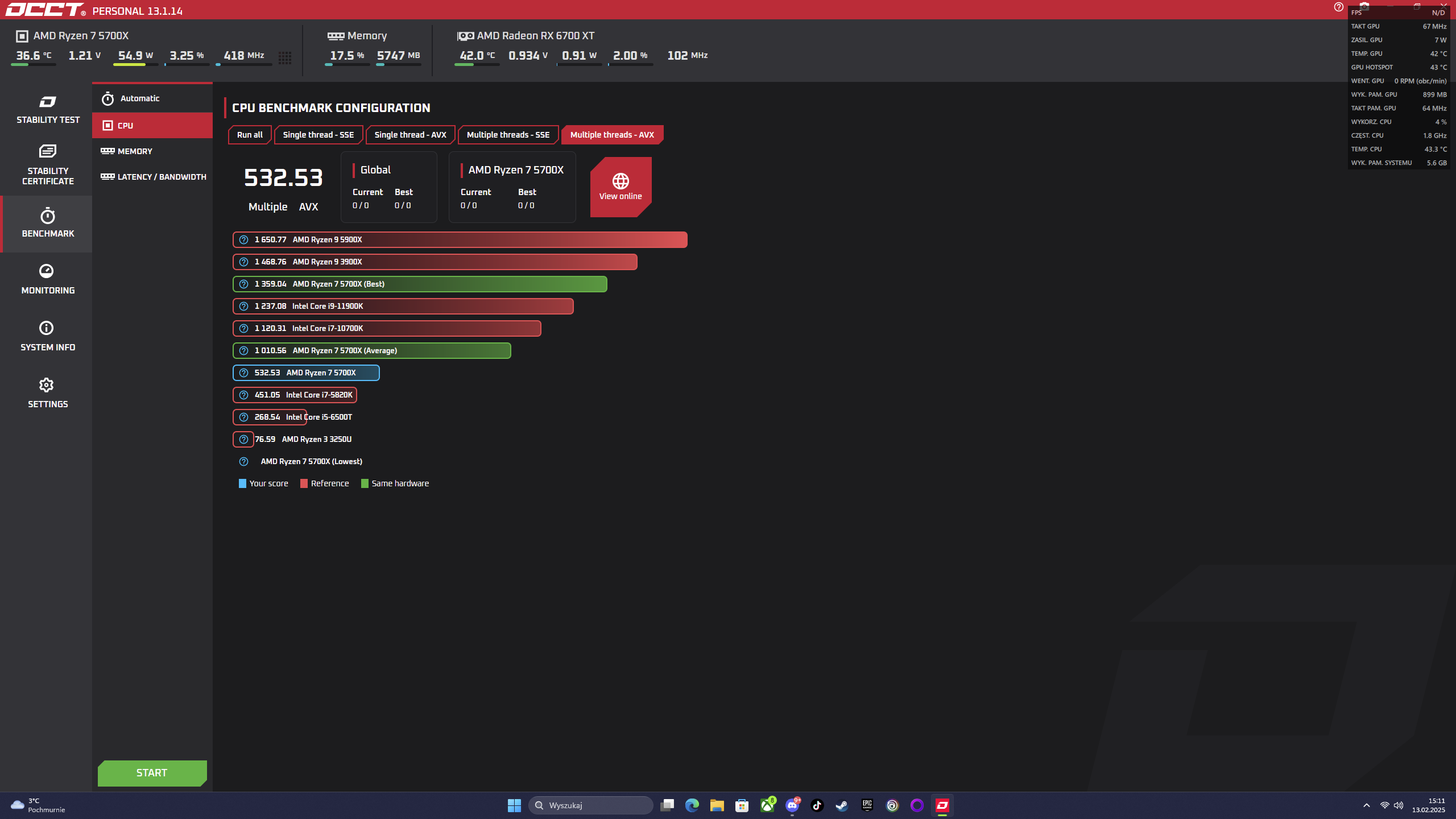Select the Automatic benchmark mode
The width and height of the screenshot is (1456, 819).
[140, 98]
